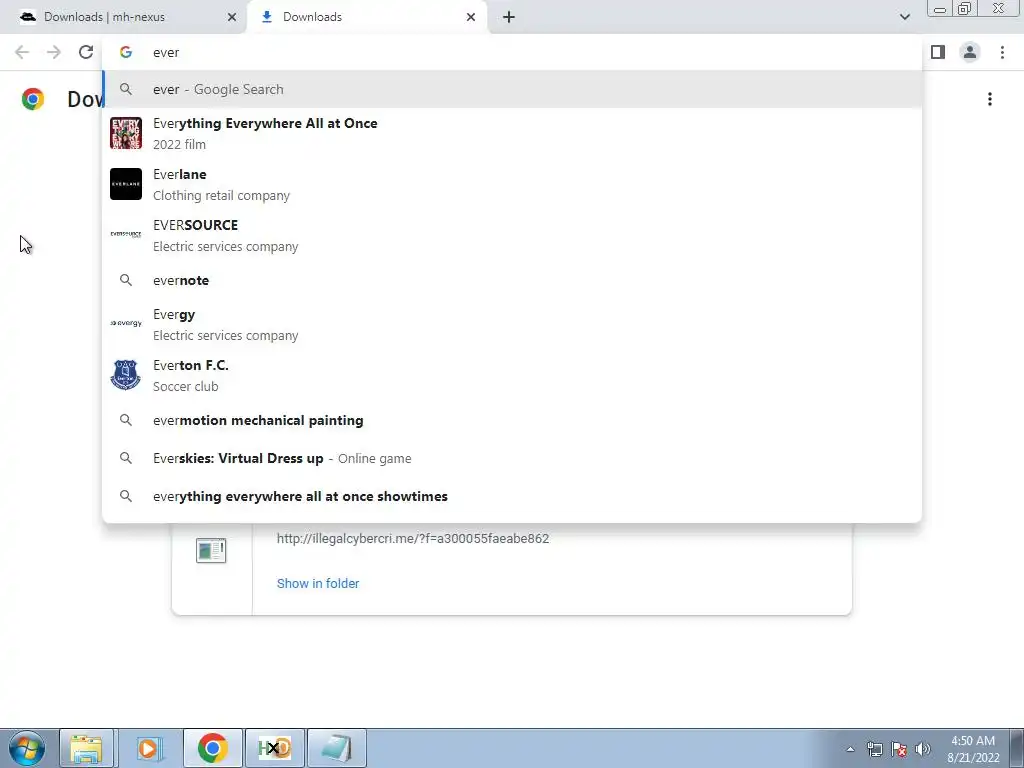Open the Windows Start button
Viewport: 1024px width, 768px height.
[x=27, y=748]
